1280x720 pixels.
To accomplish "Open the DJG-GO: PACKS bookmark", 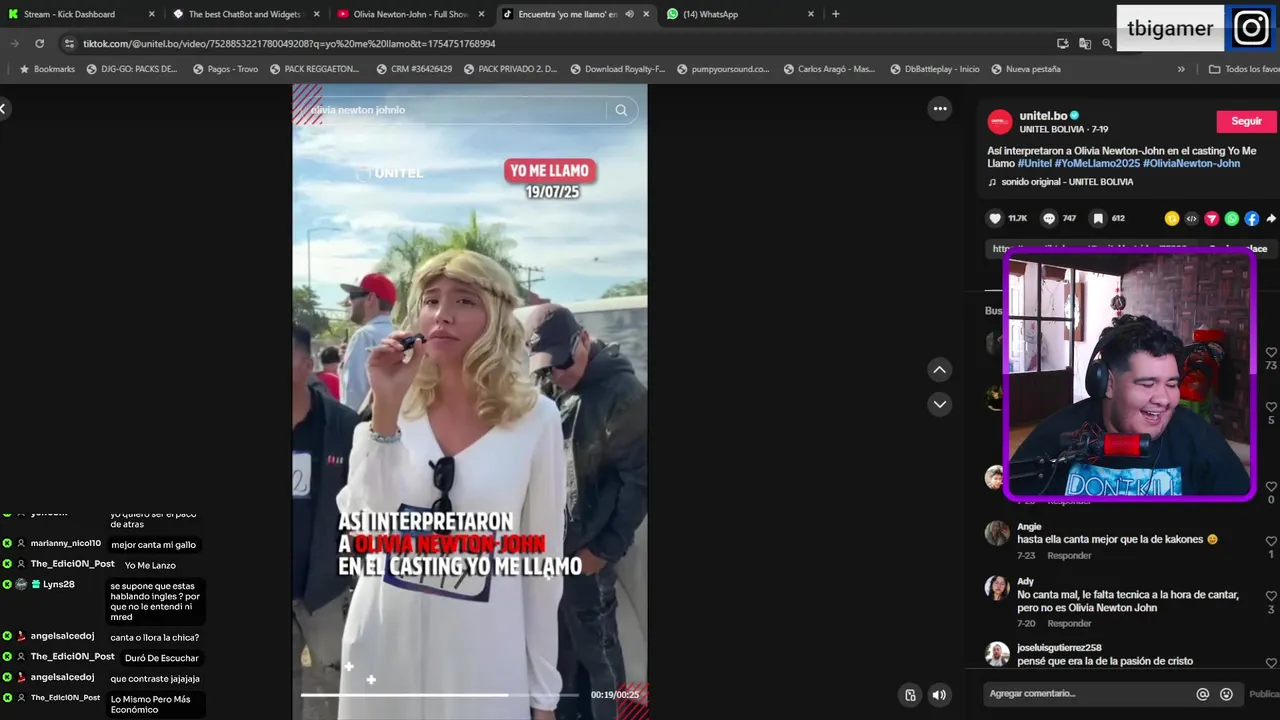I will click(133, 69).
